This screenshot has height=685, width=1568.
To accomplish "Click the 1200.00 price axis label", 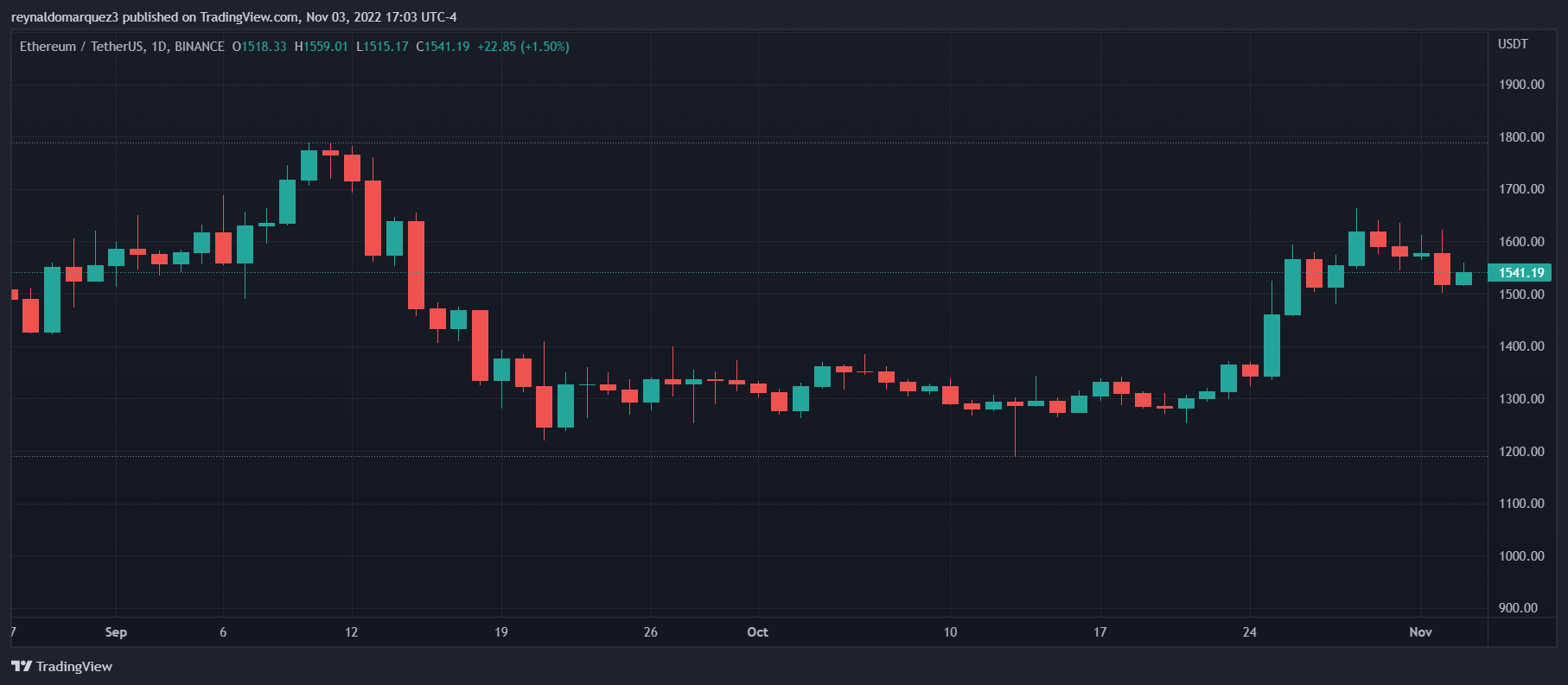I will (x=1521, y=451).
